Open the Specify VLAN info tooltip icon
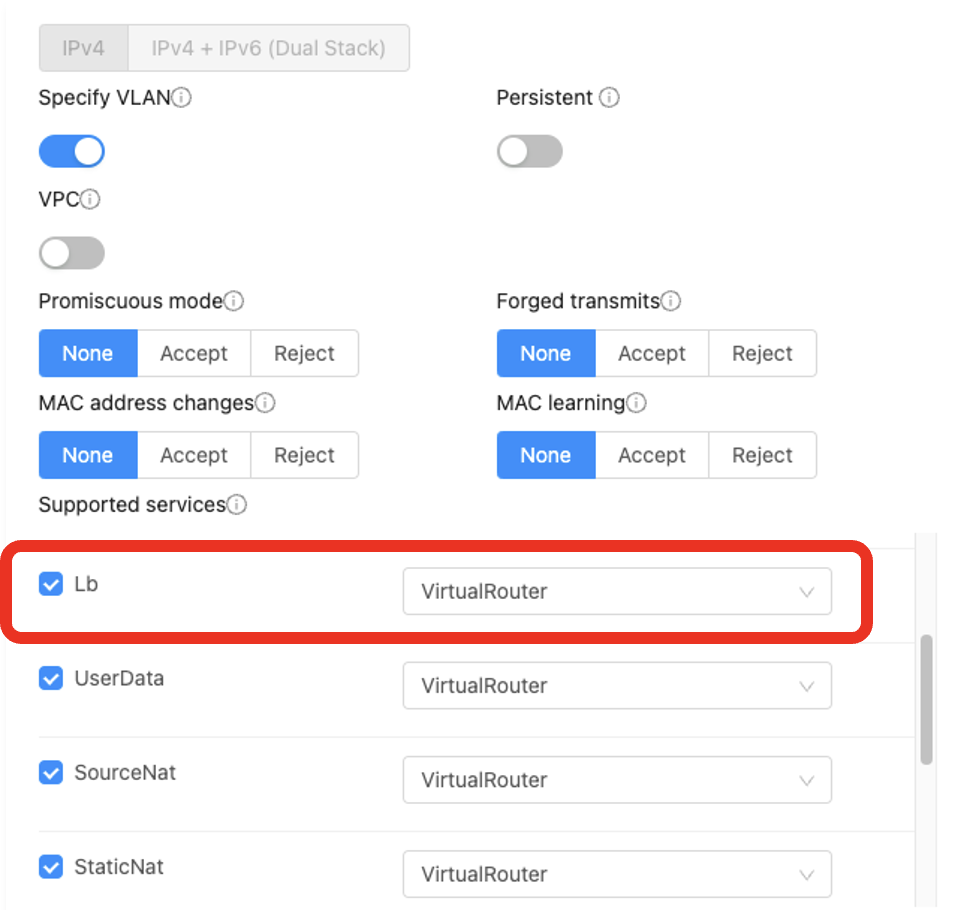 click(181, 98)
